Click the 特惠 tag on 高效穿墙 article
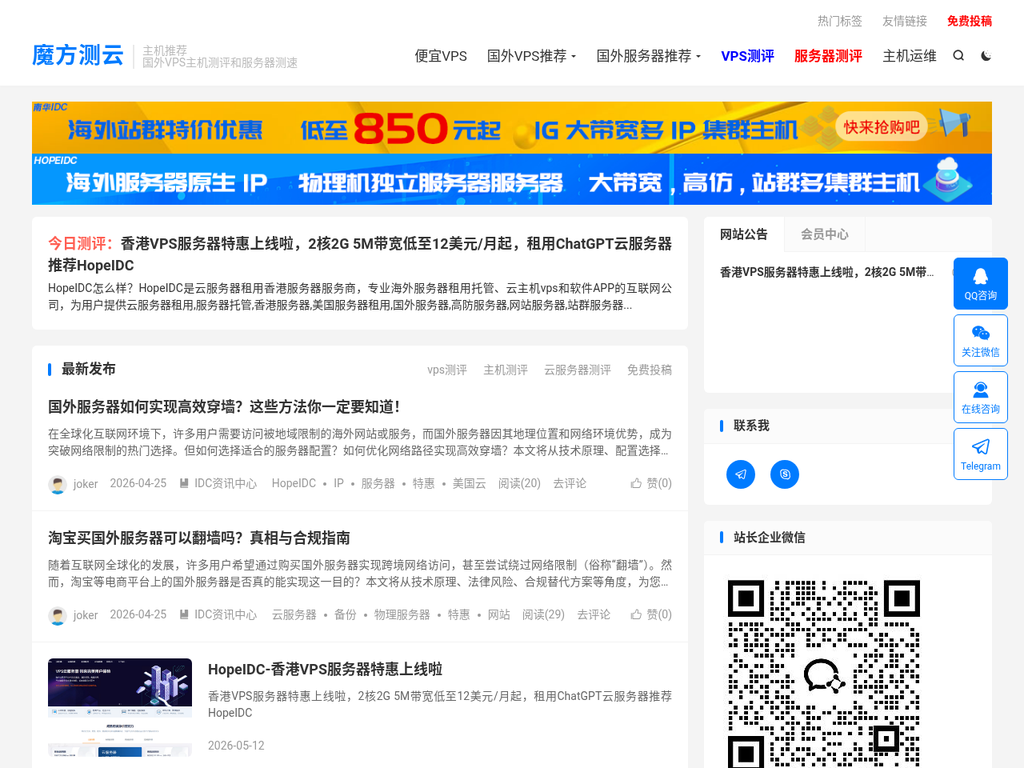 pos(423,483)
